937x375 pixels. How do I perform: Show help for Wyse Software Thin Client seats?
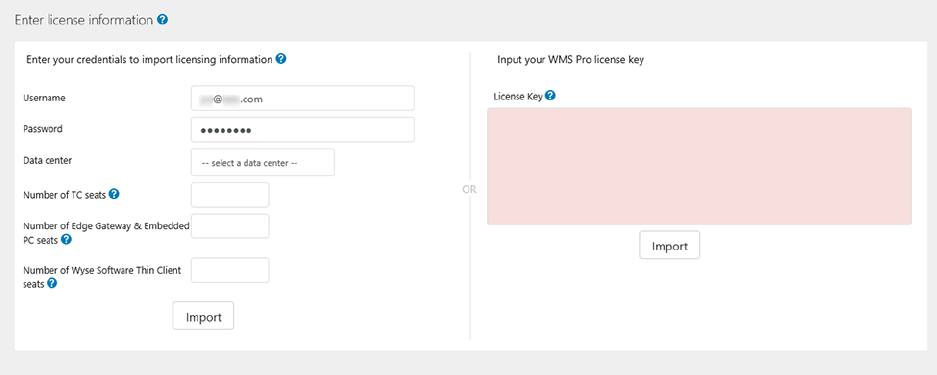pos(52,284)
